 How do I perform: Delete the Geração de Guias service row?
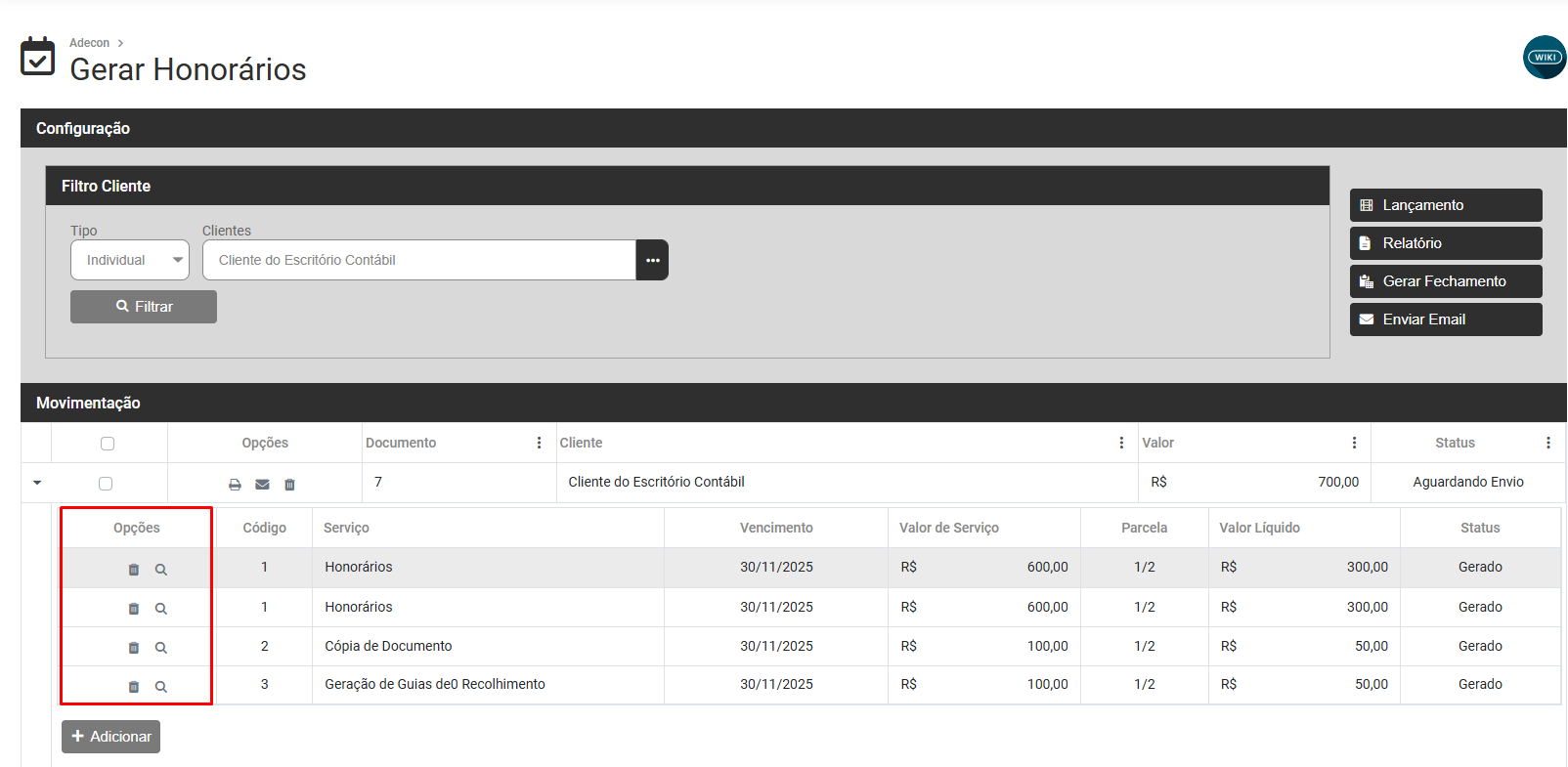(134, 687)
